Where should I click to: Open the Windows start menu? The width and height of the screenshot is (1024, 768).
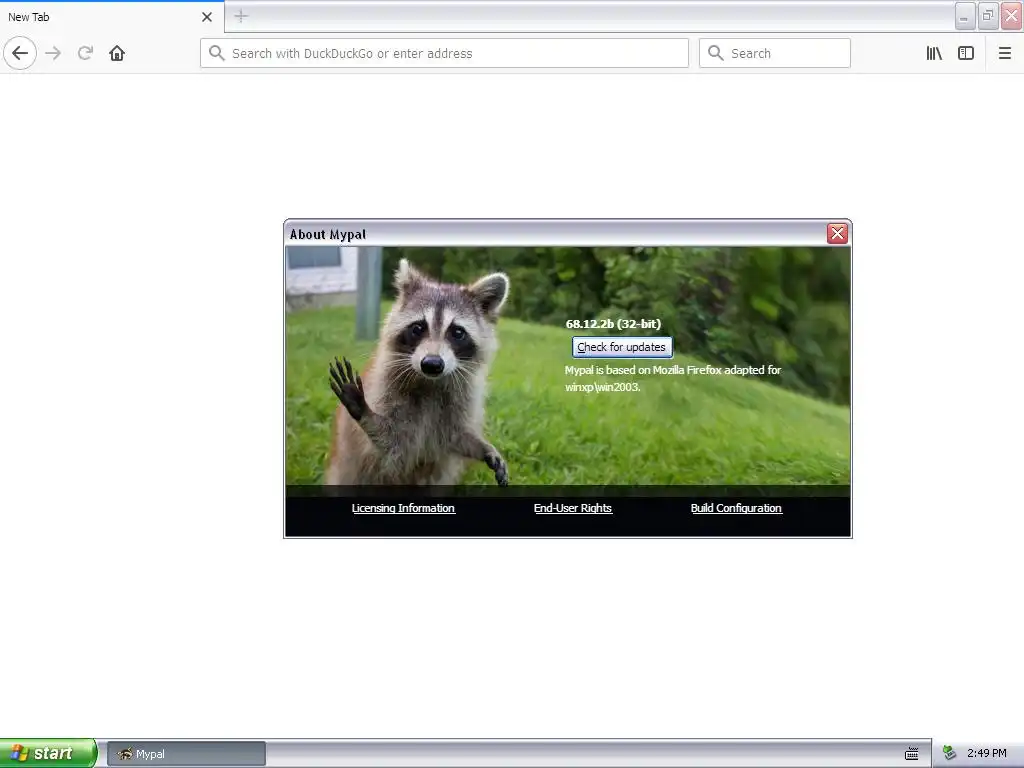[x=48, y=753]
